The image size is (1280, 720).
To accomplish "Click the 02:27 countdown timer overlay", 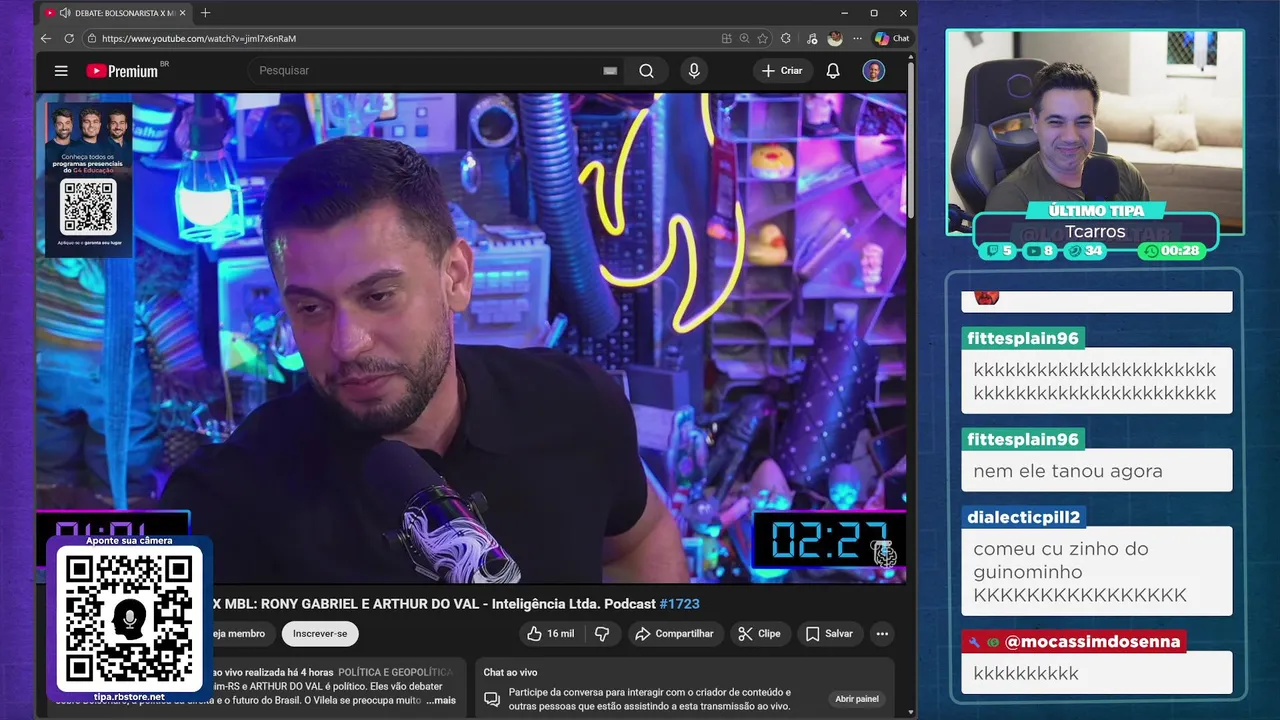I will pos(829,540).
